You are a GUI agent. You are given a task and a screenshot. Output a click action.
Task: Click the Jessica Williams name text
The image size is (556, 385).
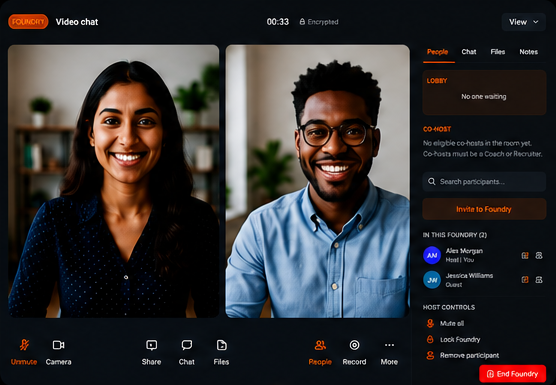pos(469,275)
